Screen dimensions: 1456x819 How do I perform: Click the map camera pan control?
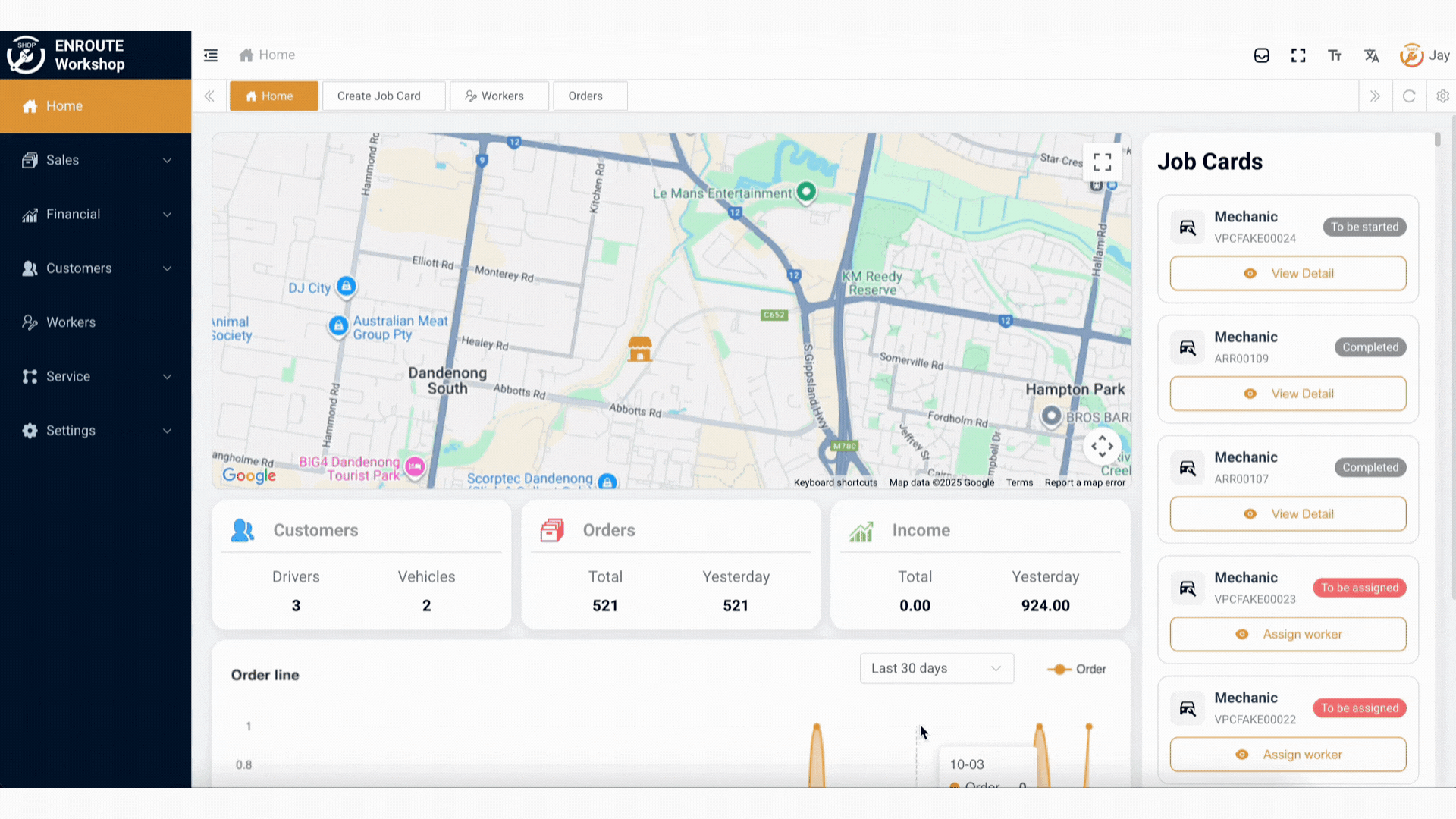pyautogui.click(x=1102, y=447)
